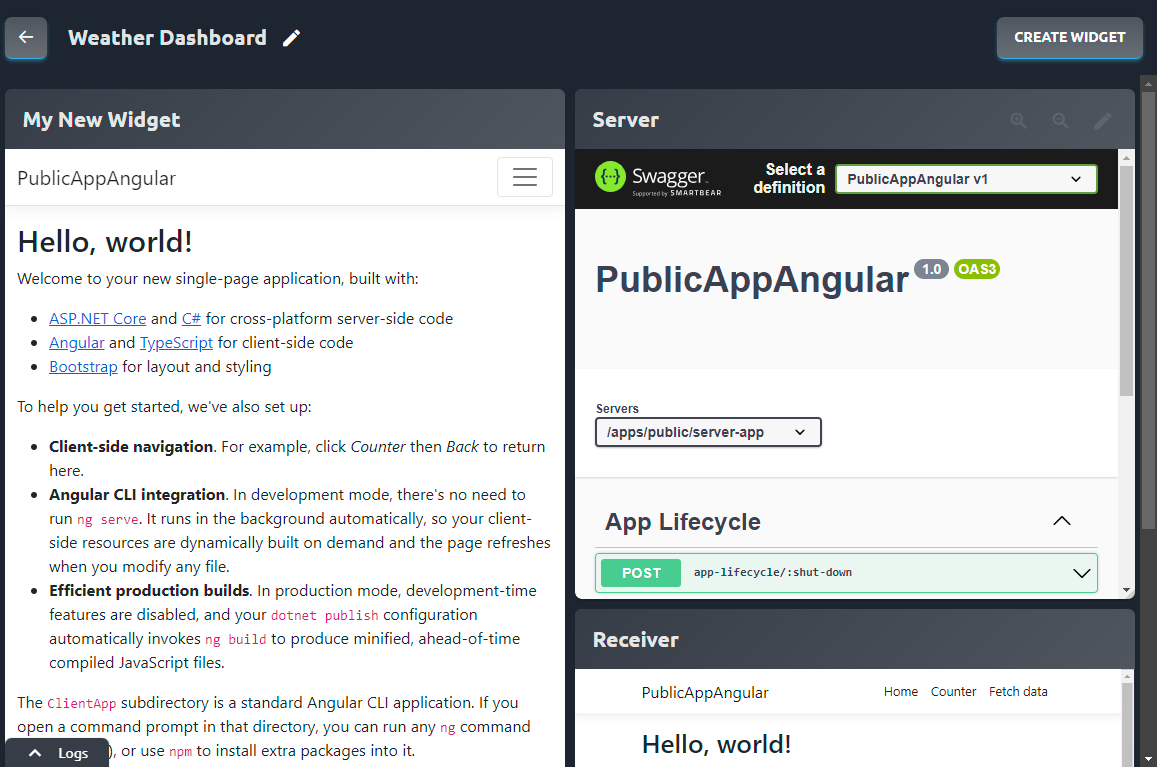Go to Home in the Receiver navbar
Viewport: 1157px width, 767px height.
[x=900, y=692]
